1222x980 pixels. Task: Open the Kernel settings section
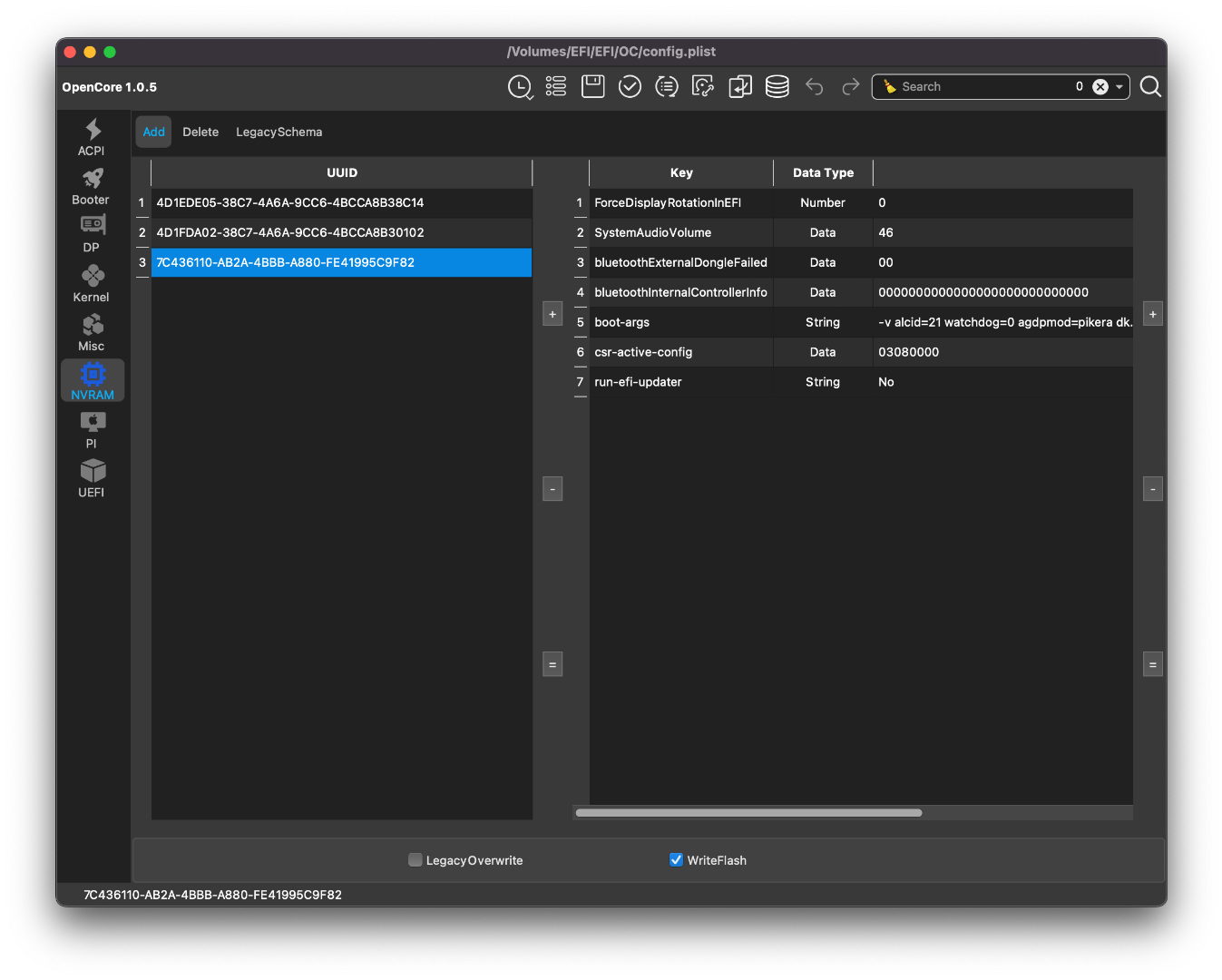tap(92, 283)
